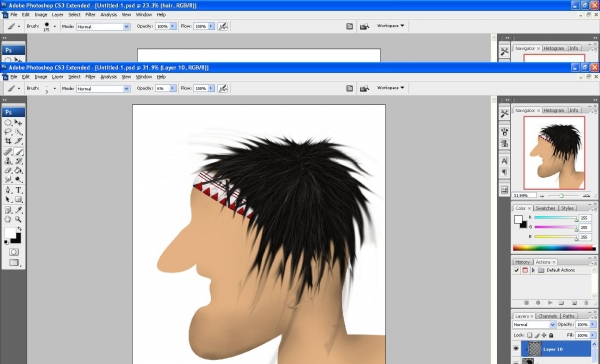This screenshot has width=600, height=364.
Task: Select the Move tool in front toolbox
Action: pyautogui.click(x=18, y=122)
